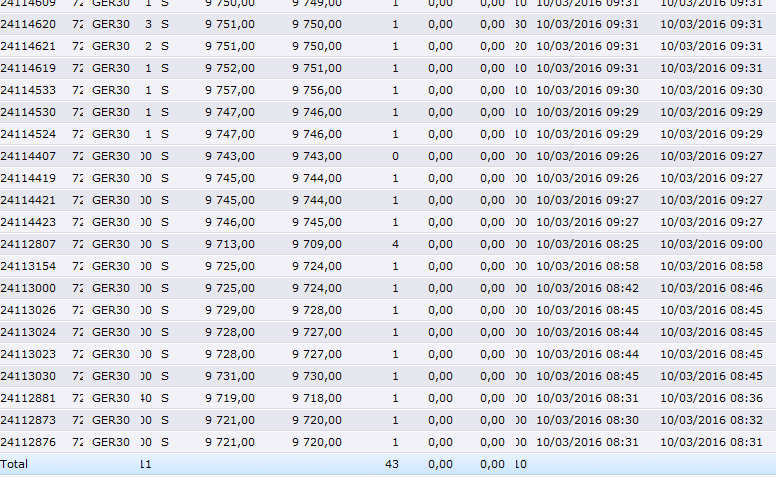776x477 pixels.
Task: Click quantity 2 in row 24114621
Action: click(x=148, y=47)
